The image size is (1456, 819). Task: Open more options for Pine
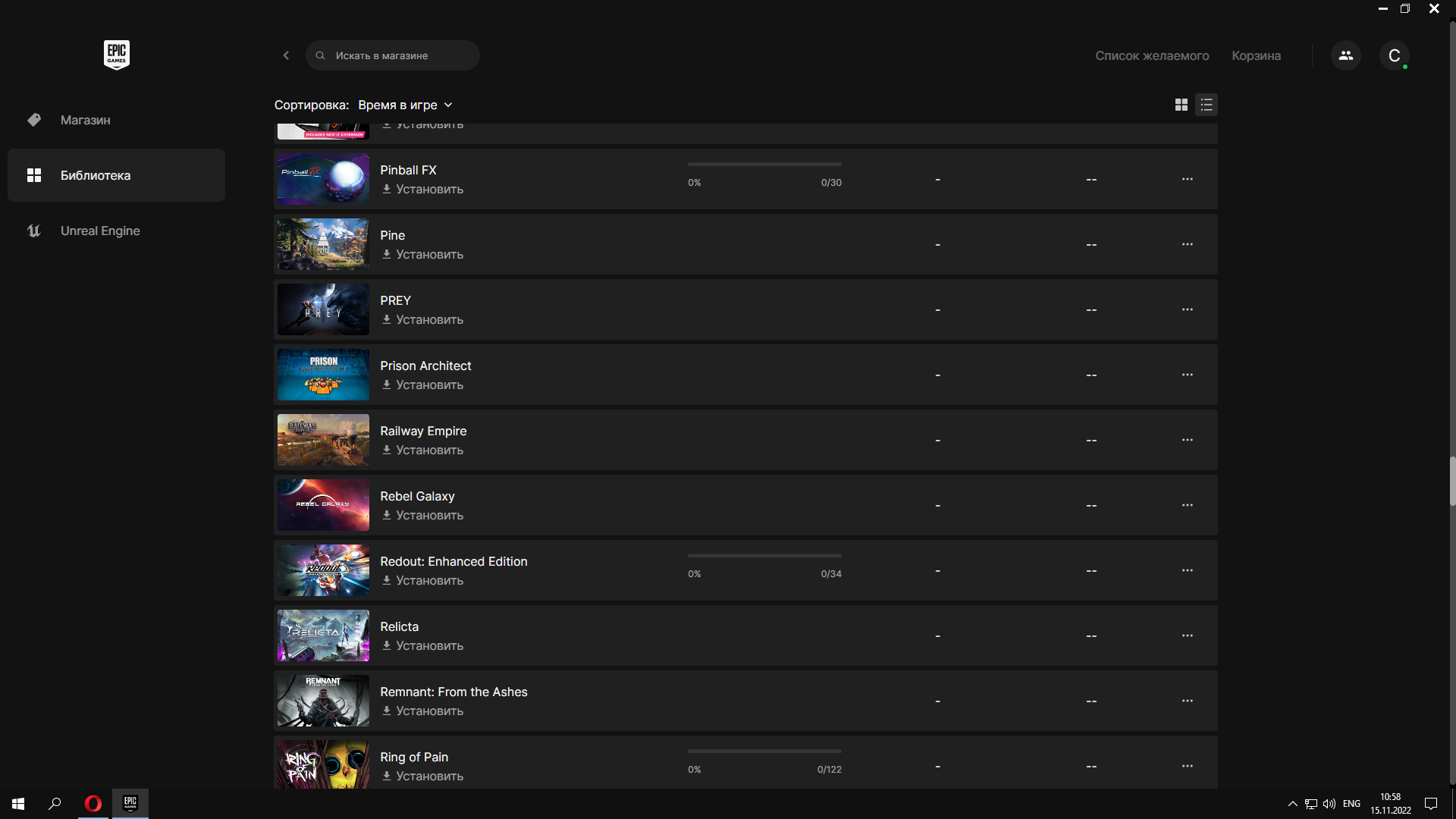click(x=1187, y=244)
